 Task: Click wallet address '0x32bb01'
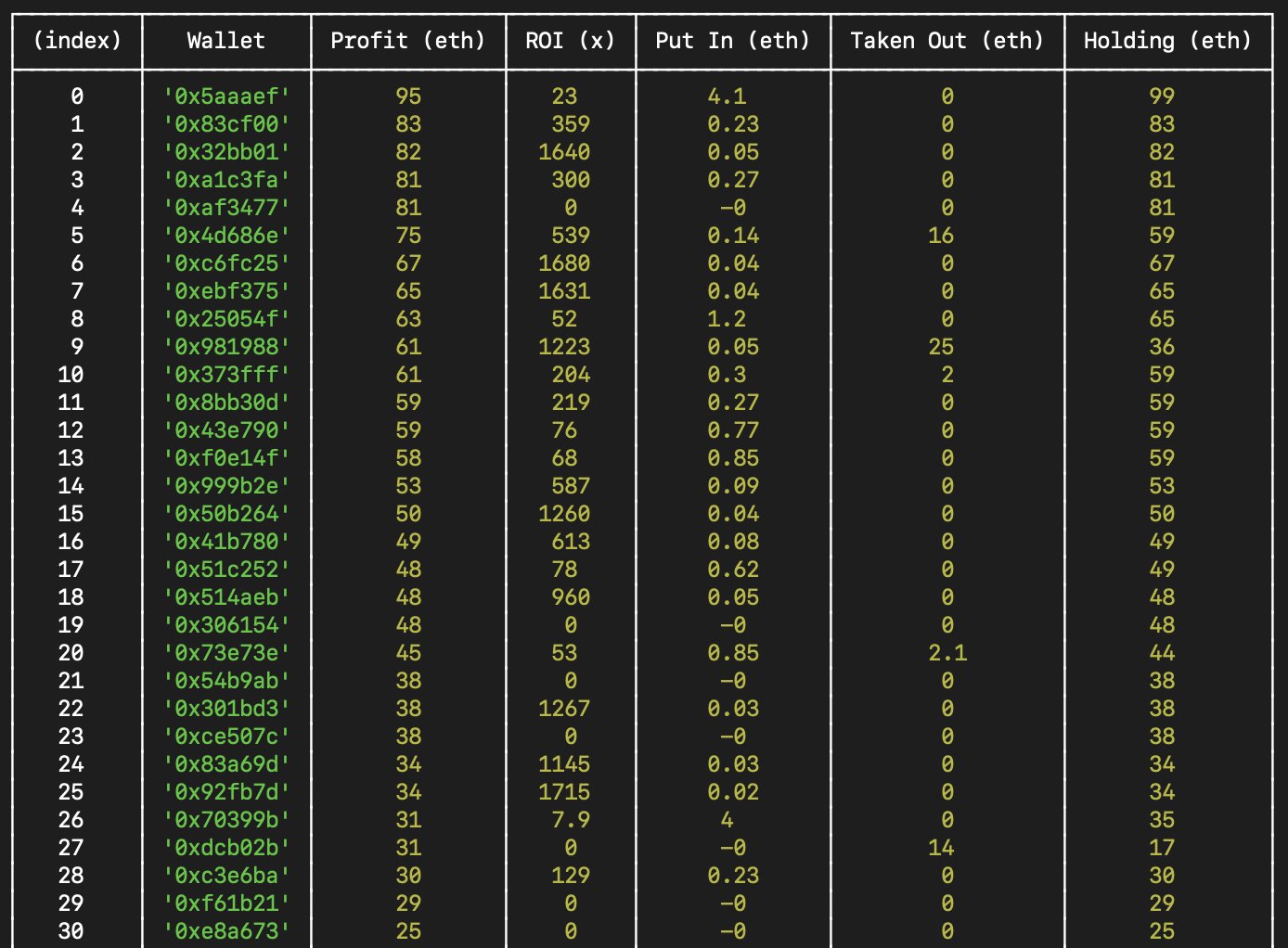226,152
